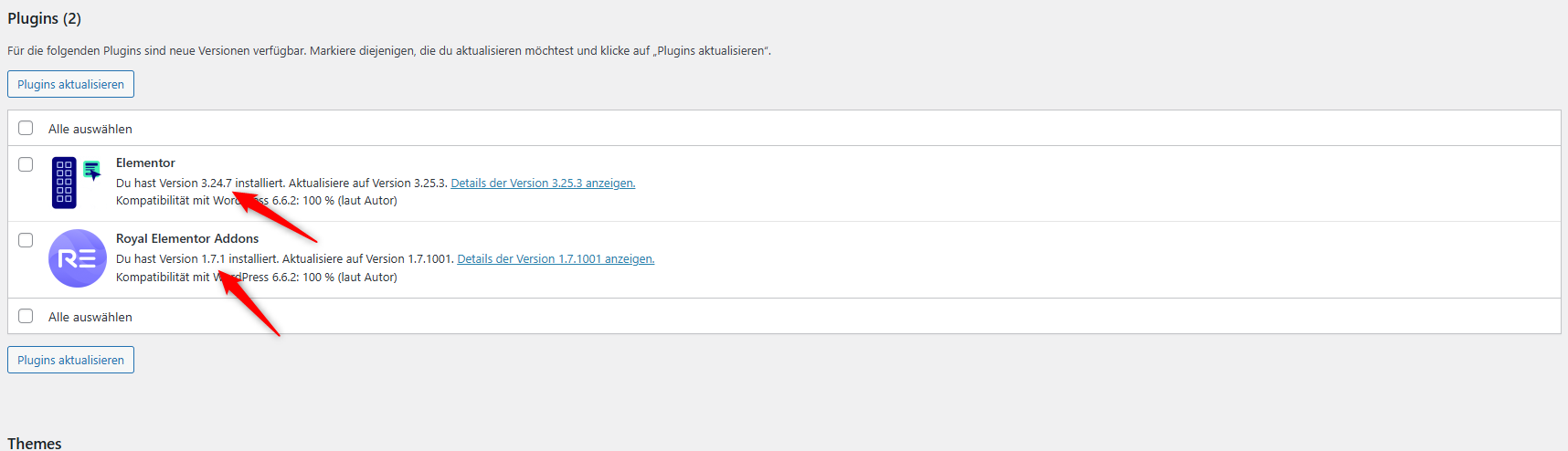Screen dimensions: 1568x451
Task: Click Royal Elementor Addons' installed version 1.7.1 text
Action: 213,258
